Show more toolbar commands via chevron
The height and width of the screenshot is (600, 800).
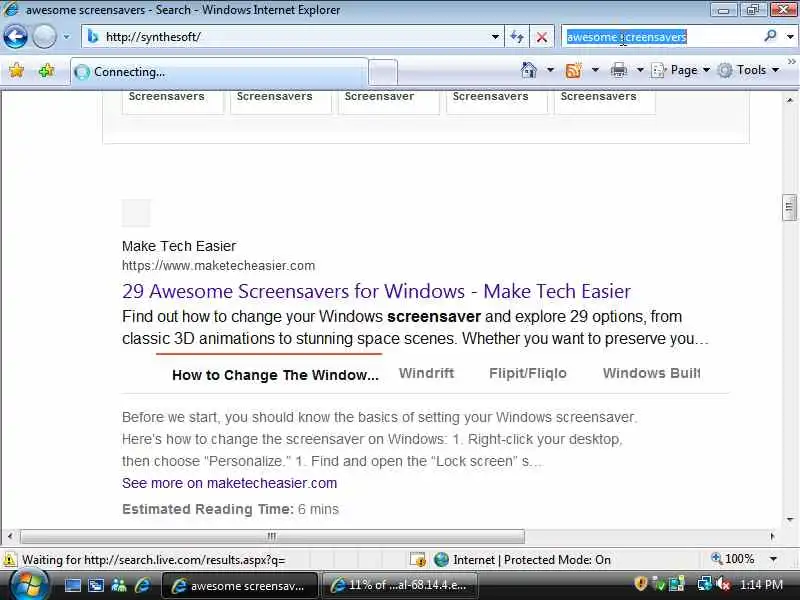(791, 62)
